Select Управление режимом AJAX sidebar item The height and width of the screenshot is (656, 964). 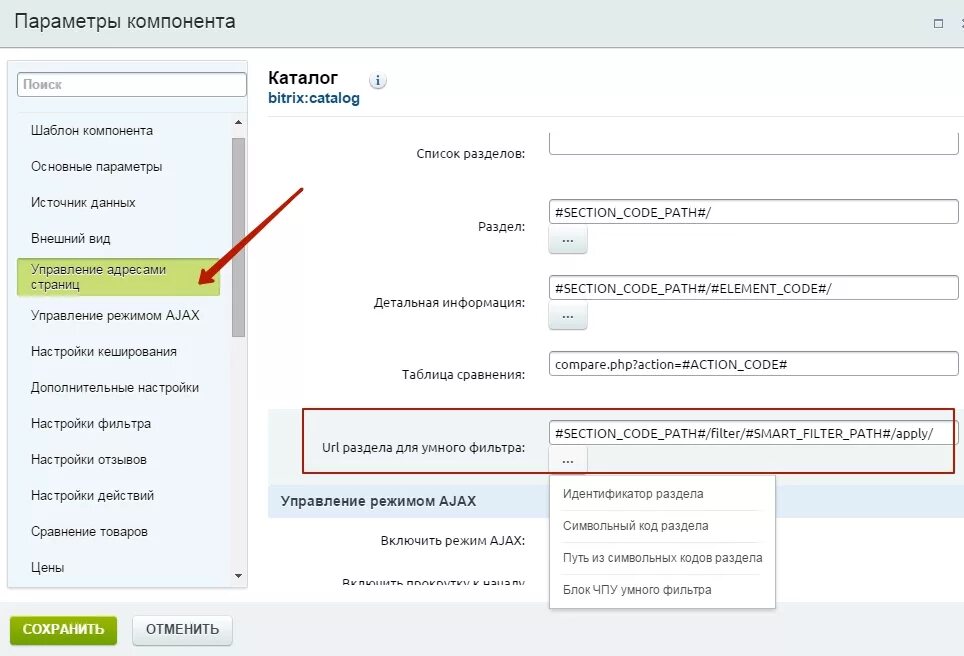(x=115, y=315)
